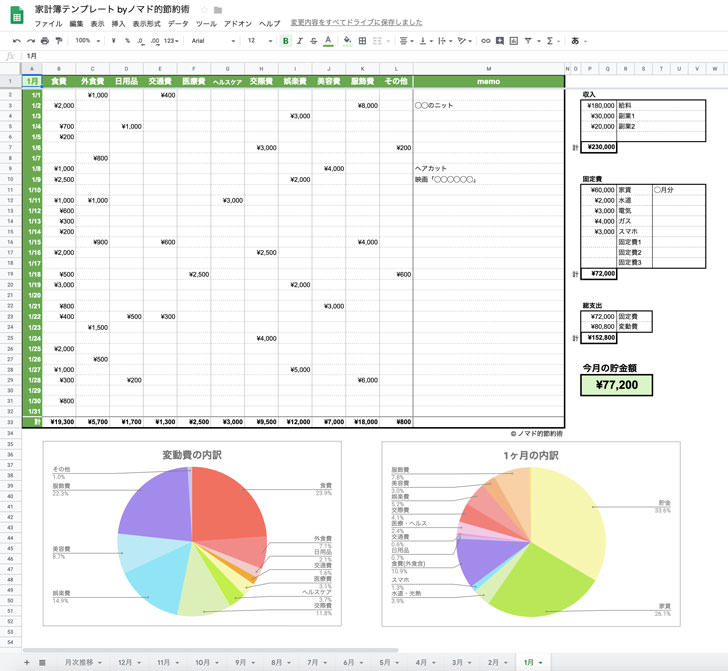
Task: Click the undo icon in toolbar
Action: click(17, 41)
